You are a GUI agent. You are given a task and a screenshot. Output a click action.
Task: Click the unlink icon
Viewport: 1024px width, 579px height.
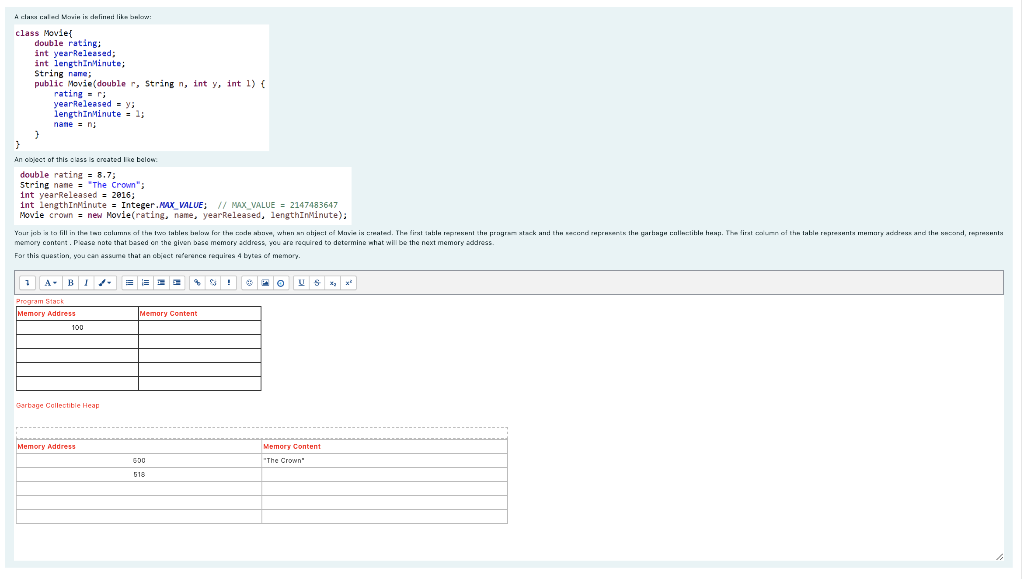pos(213,282)
